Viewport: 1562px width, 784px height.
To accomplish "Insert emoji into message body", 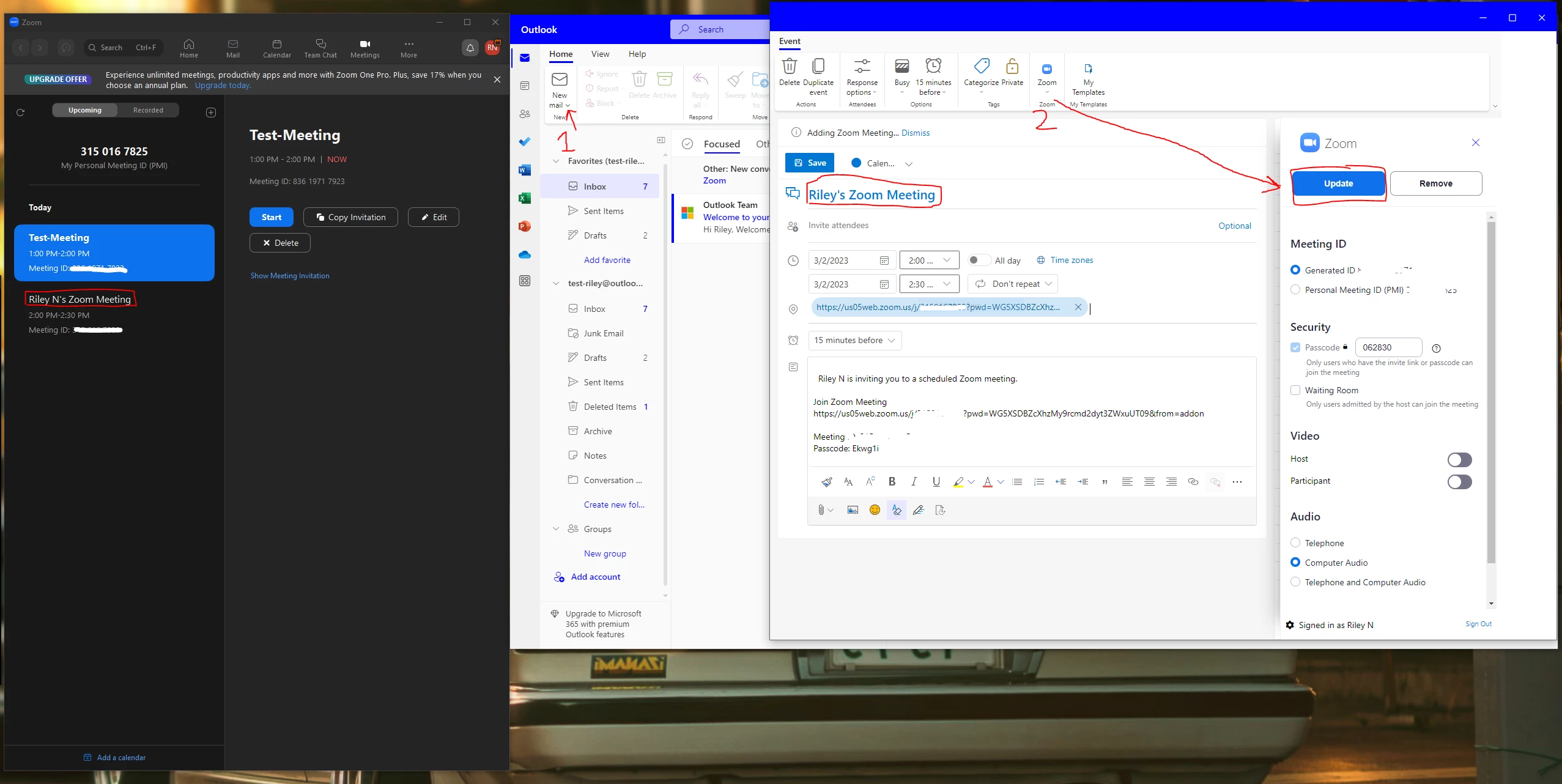I will [875, 510].
